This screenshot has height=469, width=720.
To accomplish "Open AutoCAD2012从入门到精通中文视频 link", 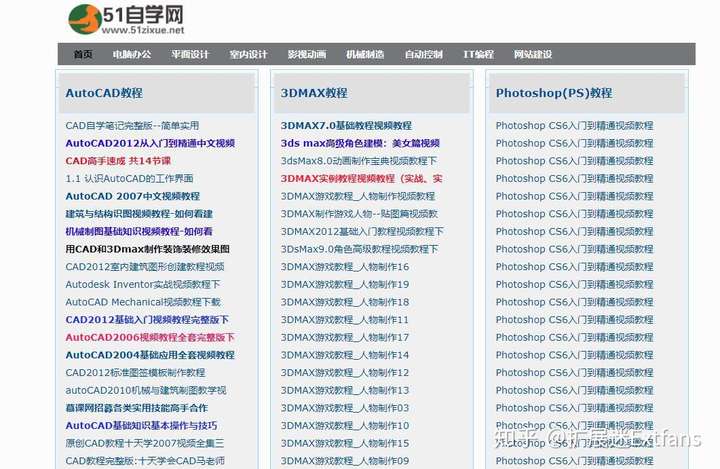I will [x=150, y=143].
